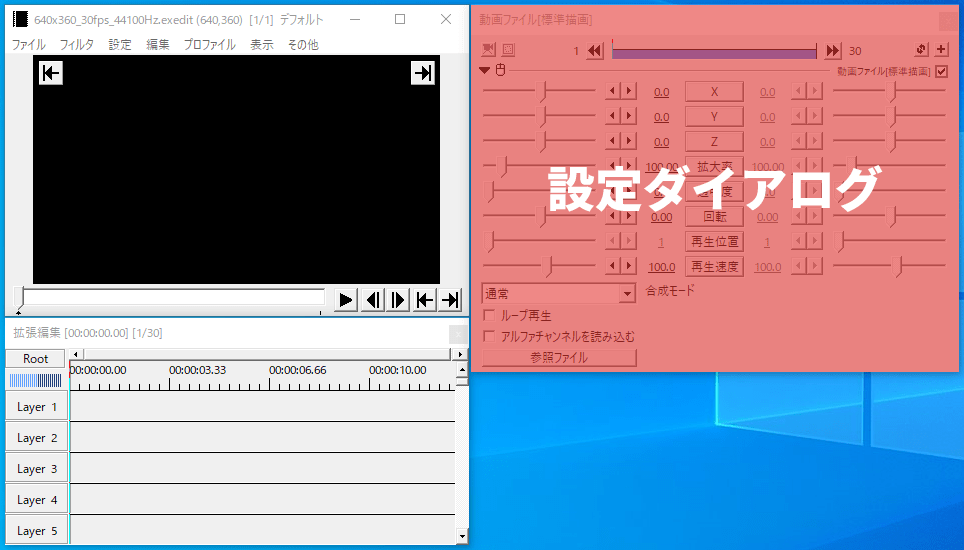Click the refresh icon left of plus icon

point(921,50)
